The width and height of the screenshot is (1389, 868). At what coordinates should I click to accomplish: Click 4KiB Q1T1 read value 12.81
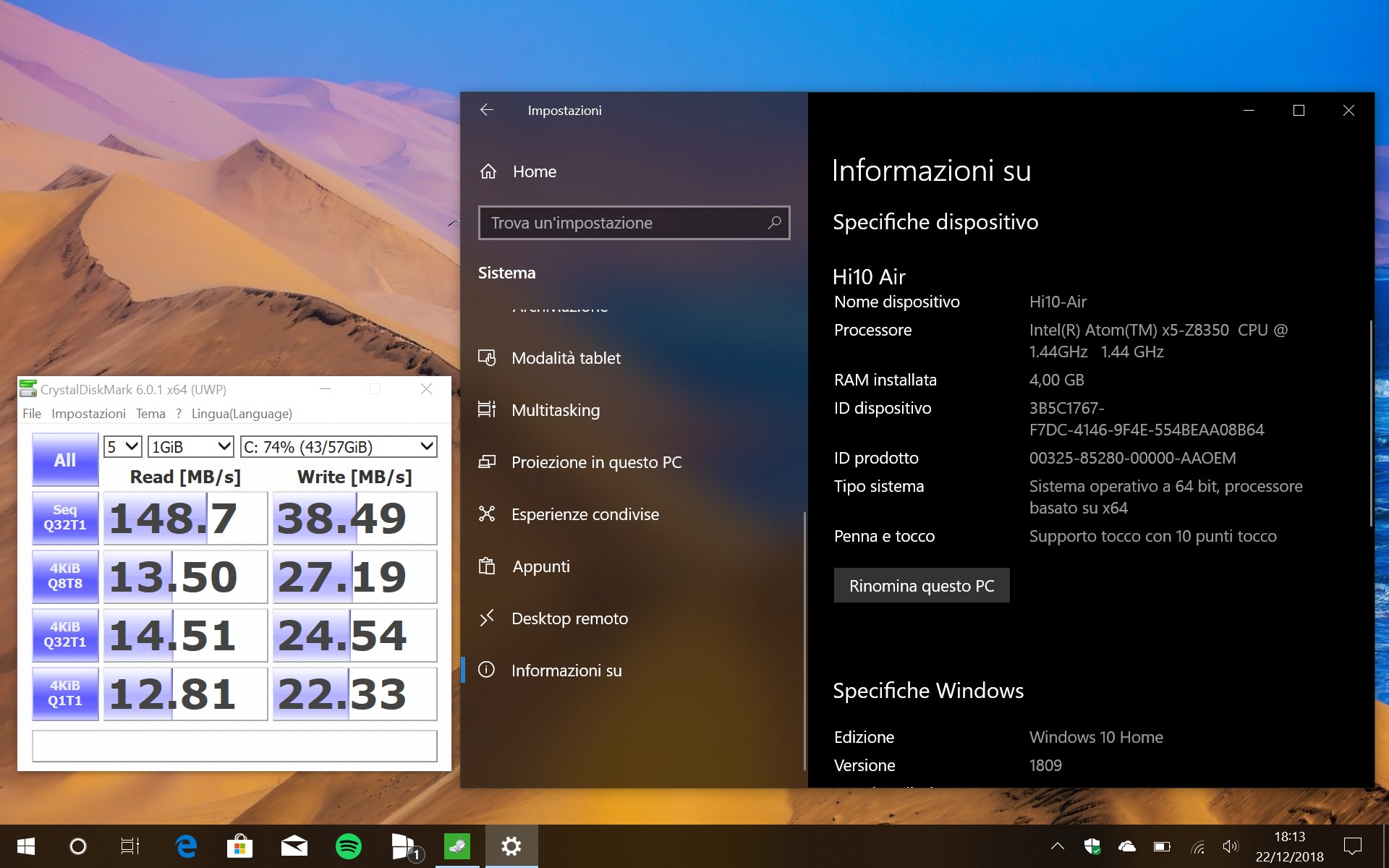pyautogui.click(x=186, y=694)
